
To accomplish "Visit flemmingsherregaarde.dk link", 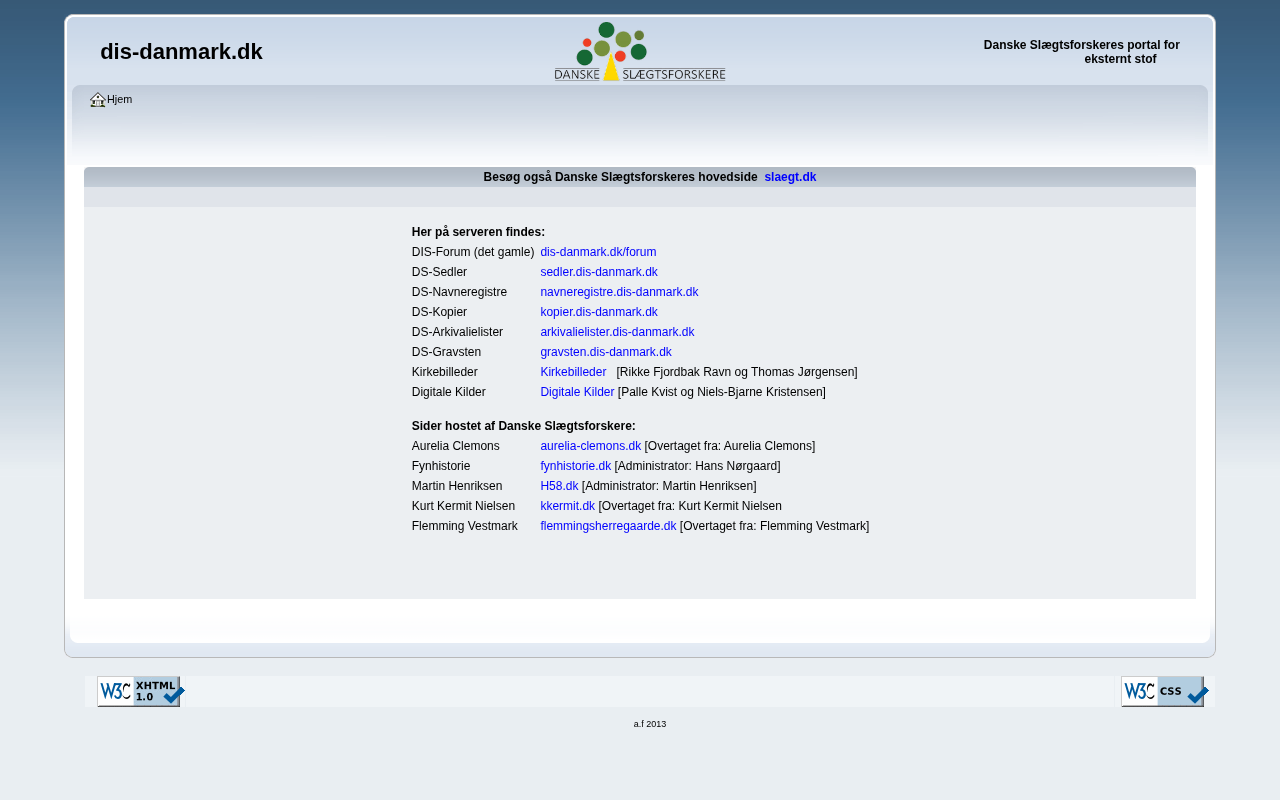I will click(608, 526).
